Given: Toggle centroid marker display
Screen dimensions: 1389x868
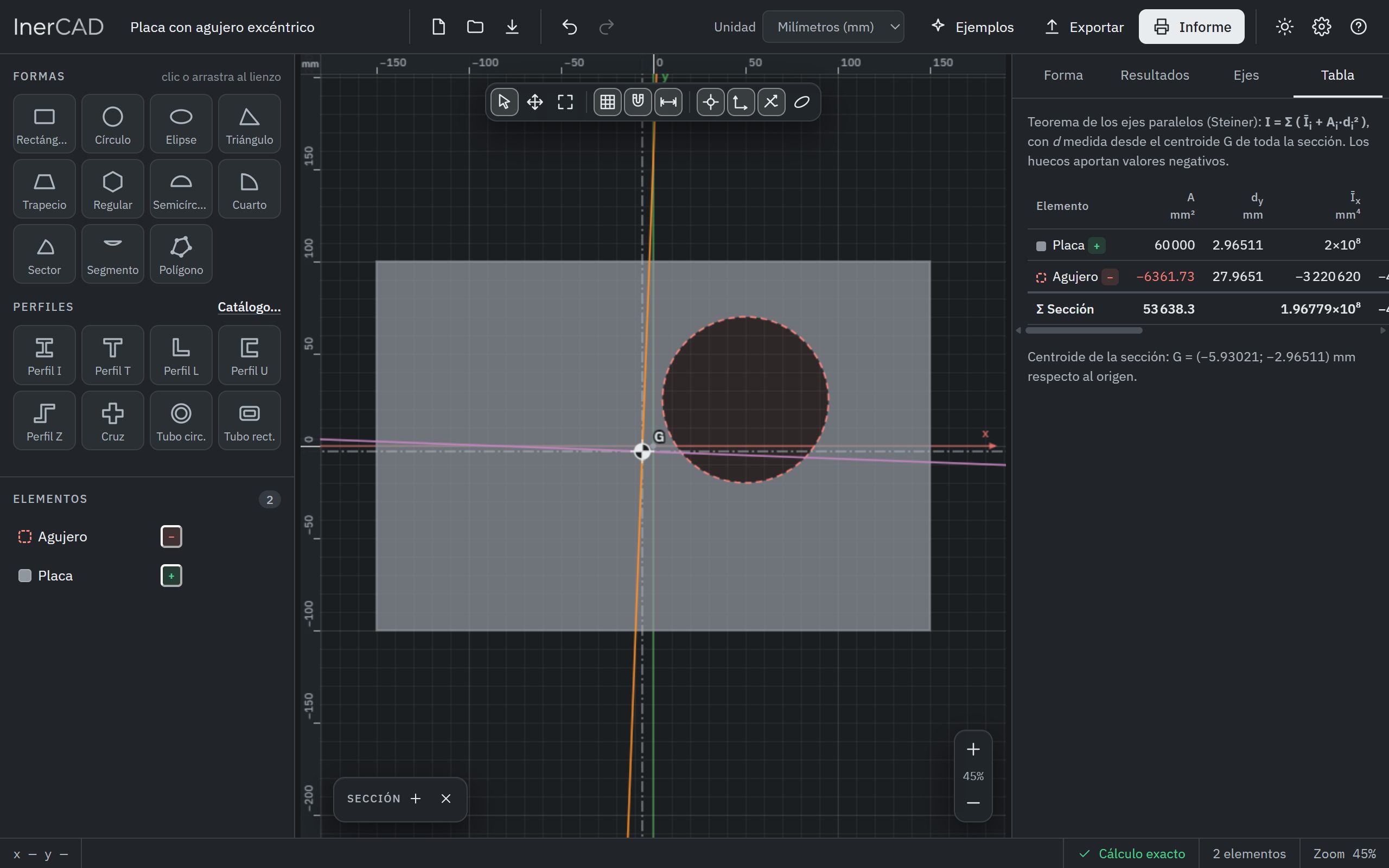Looking at the screenshot, I should [x=711, y=102].
